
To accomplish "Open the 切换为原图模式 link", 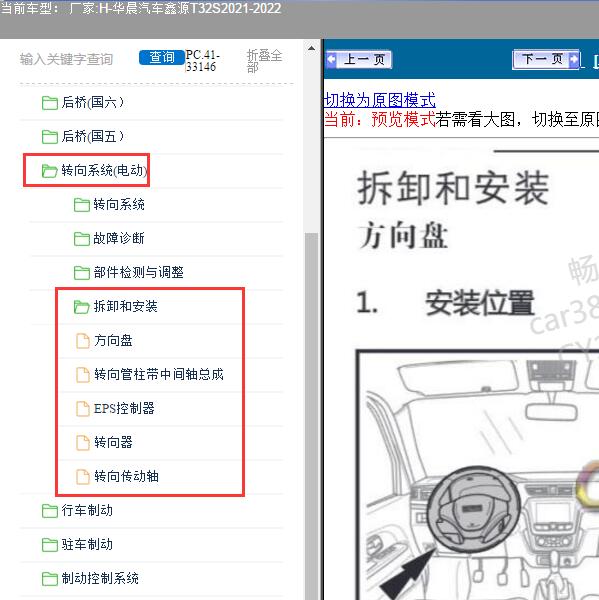I will [380, 100].
